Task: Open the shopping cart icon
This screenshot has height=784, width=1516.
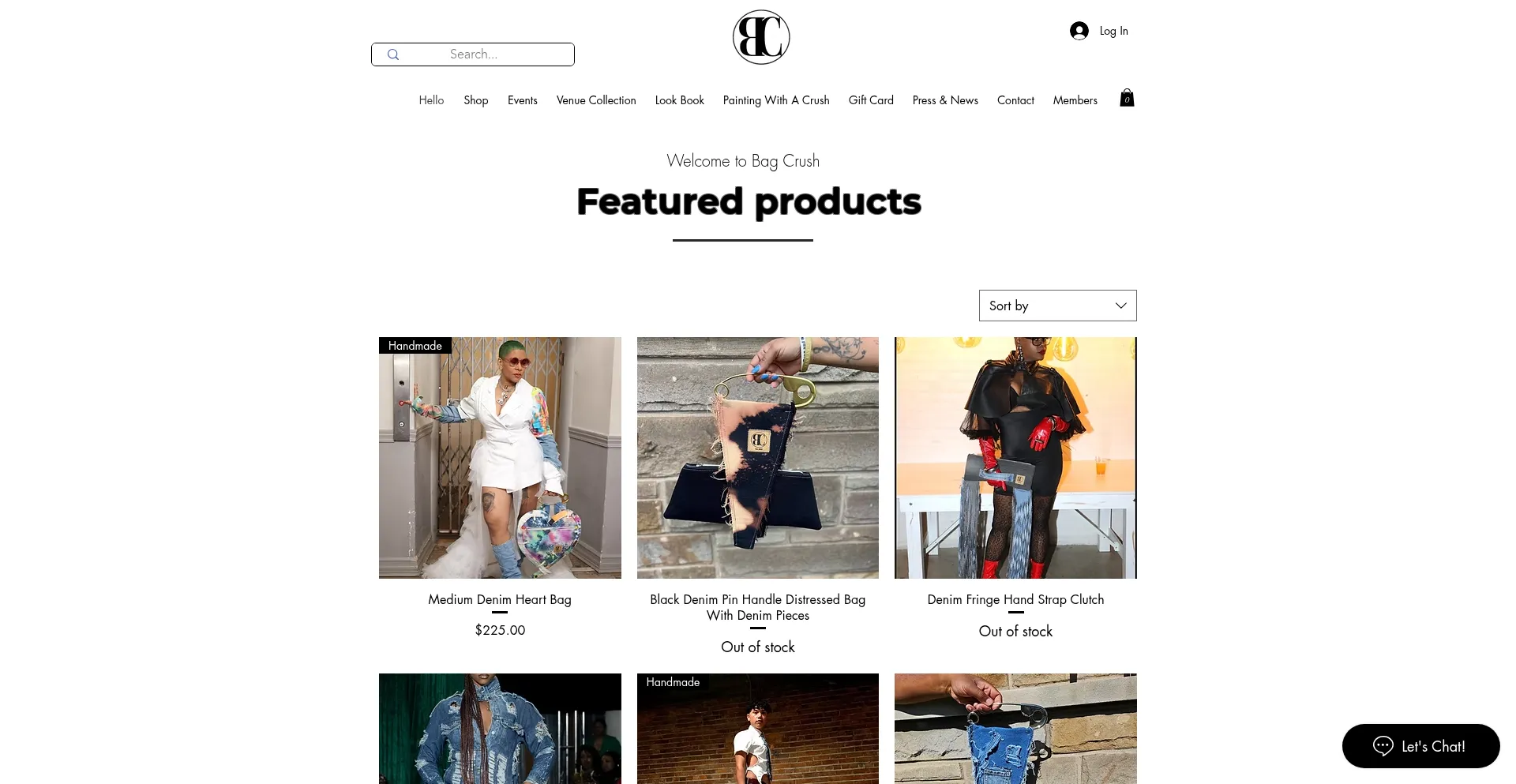Action: (x=1127, y=98)
